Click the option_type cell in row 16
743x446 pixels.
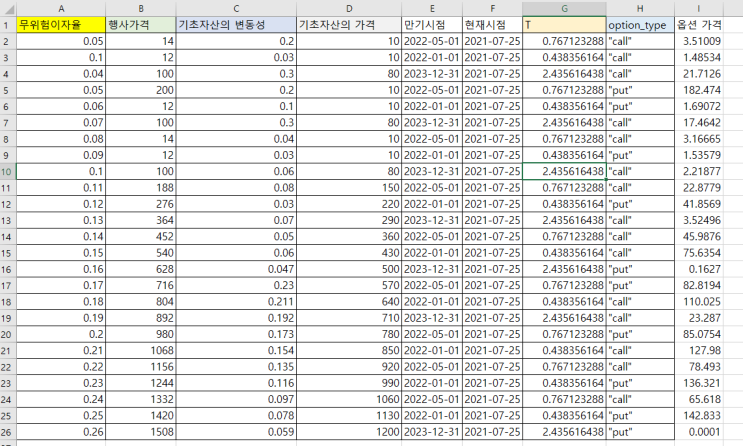click(640, 269)
